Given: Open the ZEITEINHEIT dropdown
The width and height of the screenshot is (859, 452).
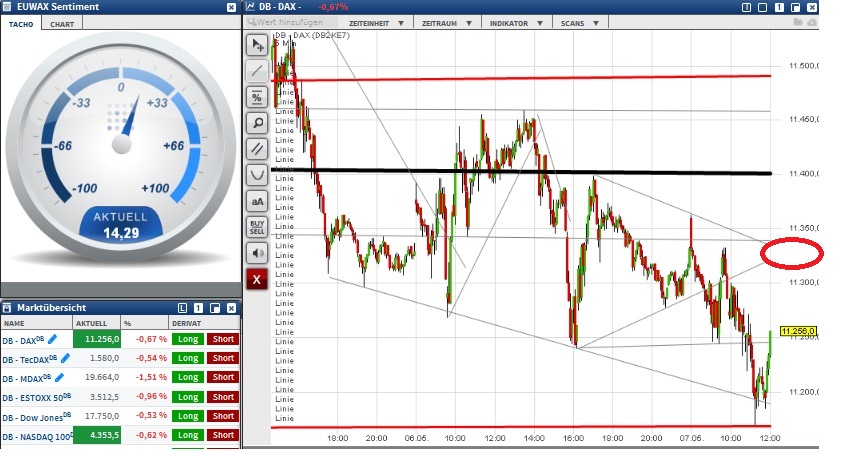Looking at the screenshot, I should [x=376, y=23].
